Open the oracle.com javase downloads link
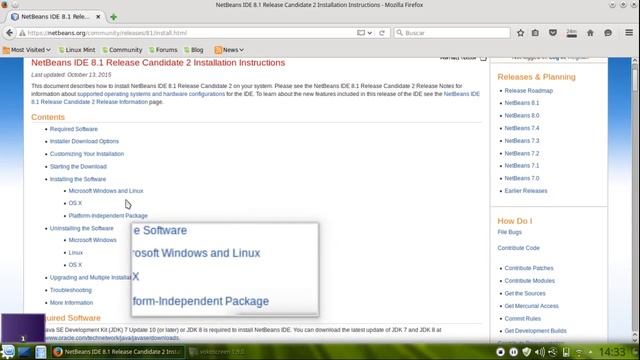640x360 pixels. click(x=112, y=338)
